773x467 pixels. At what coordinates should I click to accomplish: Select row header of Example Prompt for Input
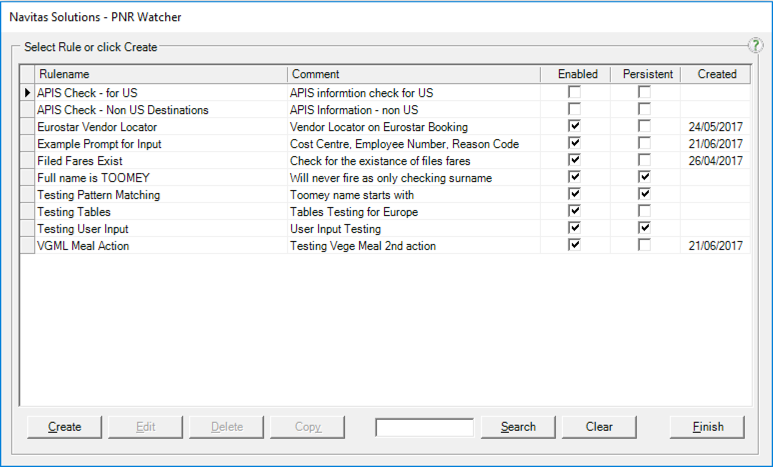point(27,144)
